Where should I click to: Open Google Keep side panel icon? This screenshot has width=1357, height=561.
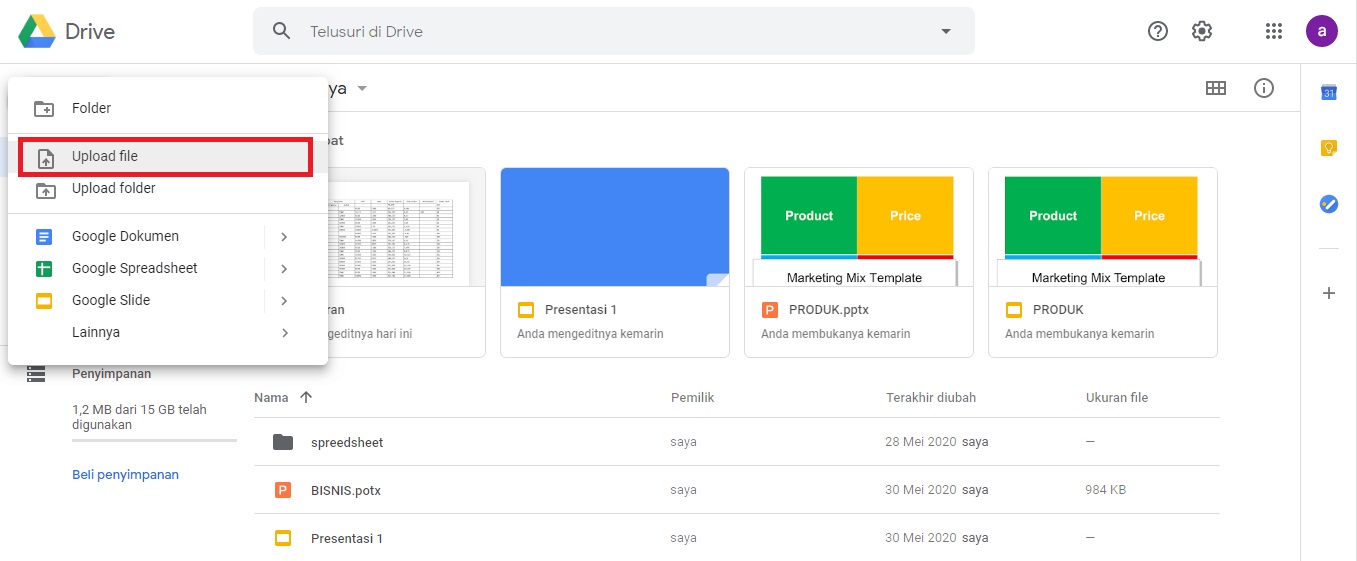(x=1329, y=148)
